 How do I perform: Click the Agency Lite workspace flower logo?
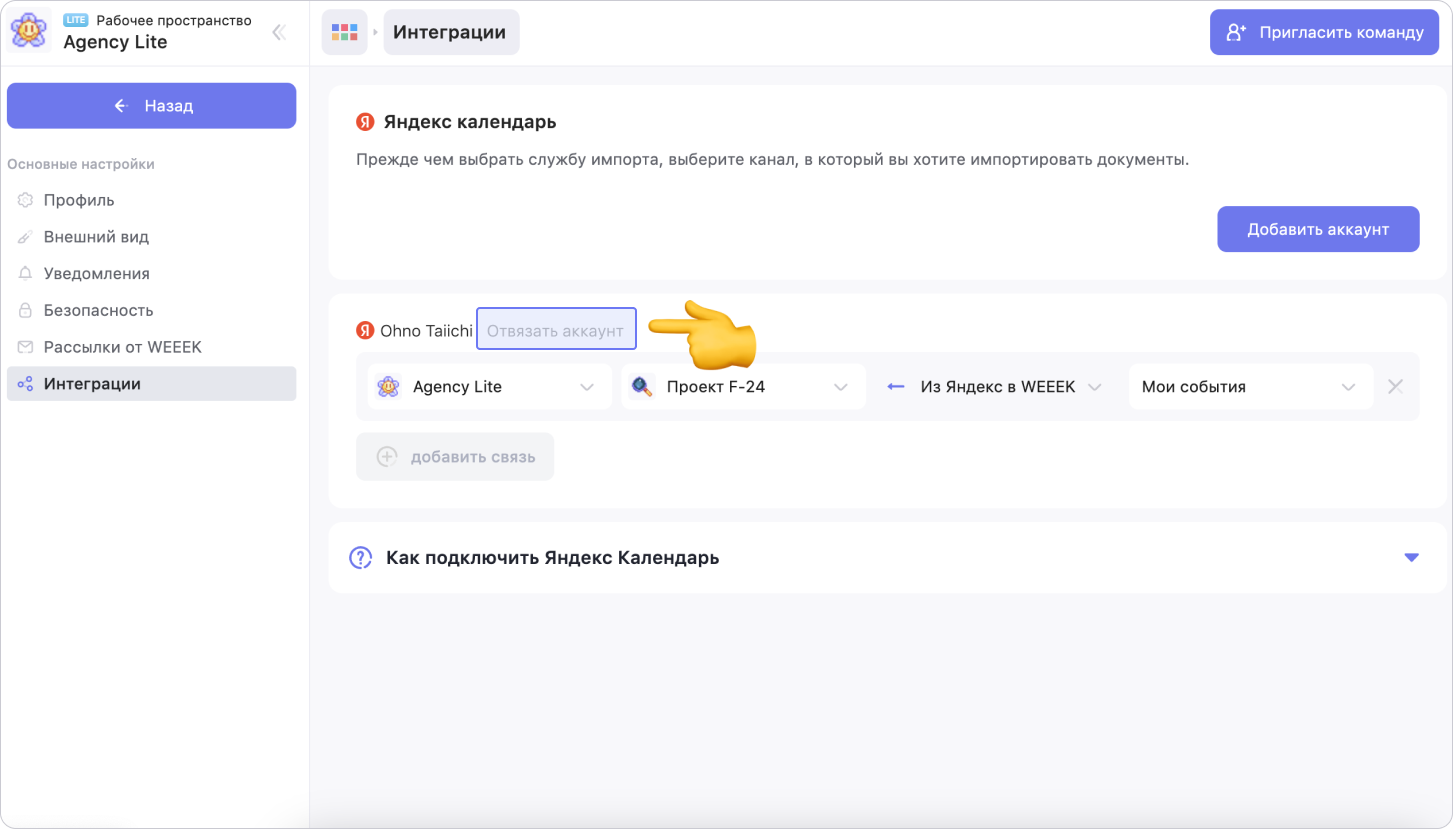click(x=30, y=32)
